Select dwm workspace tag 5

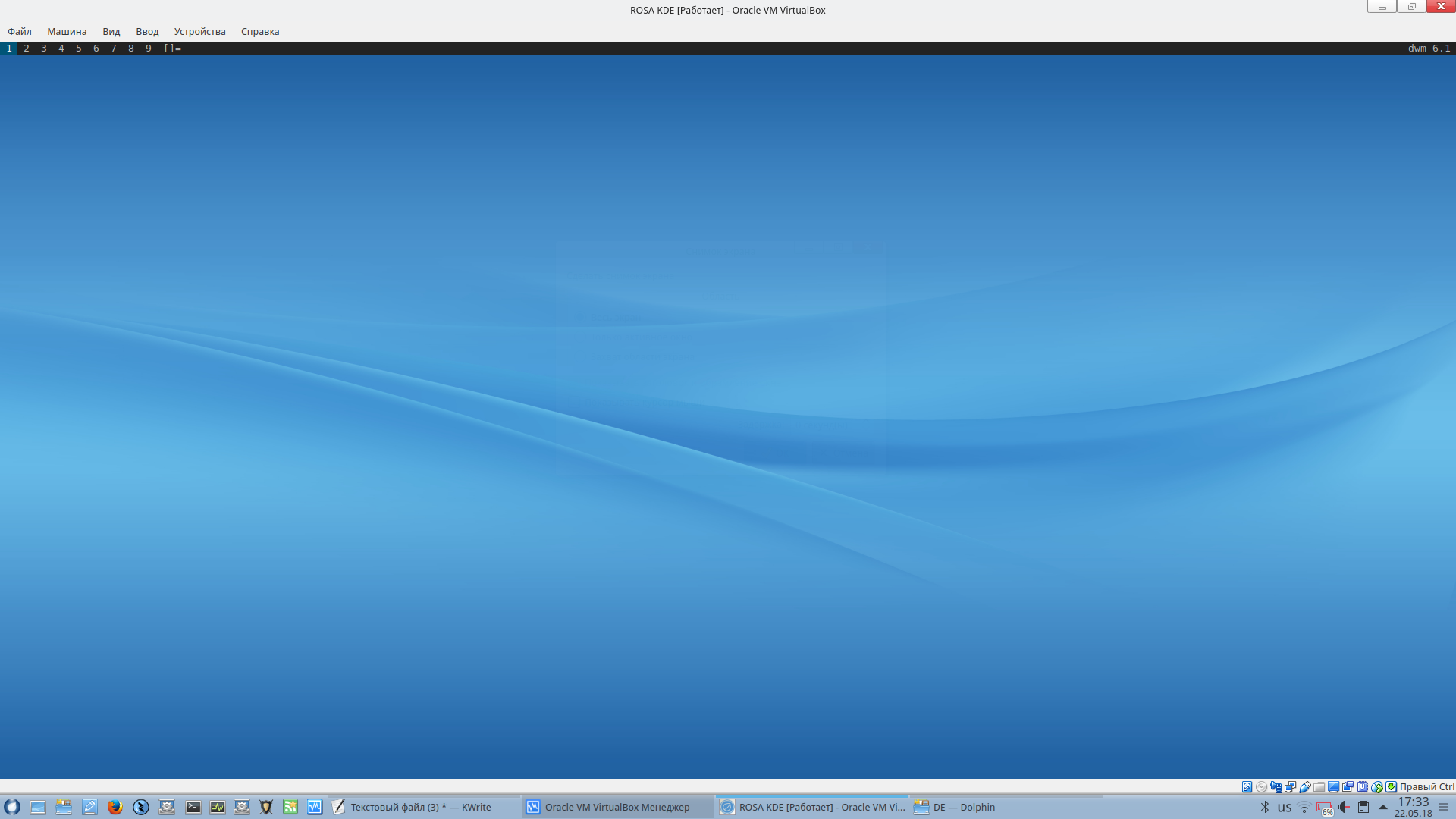[79, 48]
